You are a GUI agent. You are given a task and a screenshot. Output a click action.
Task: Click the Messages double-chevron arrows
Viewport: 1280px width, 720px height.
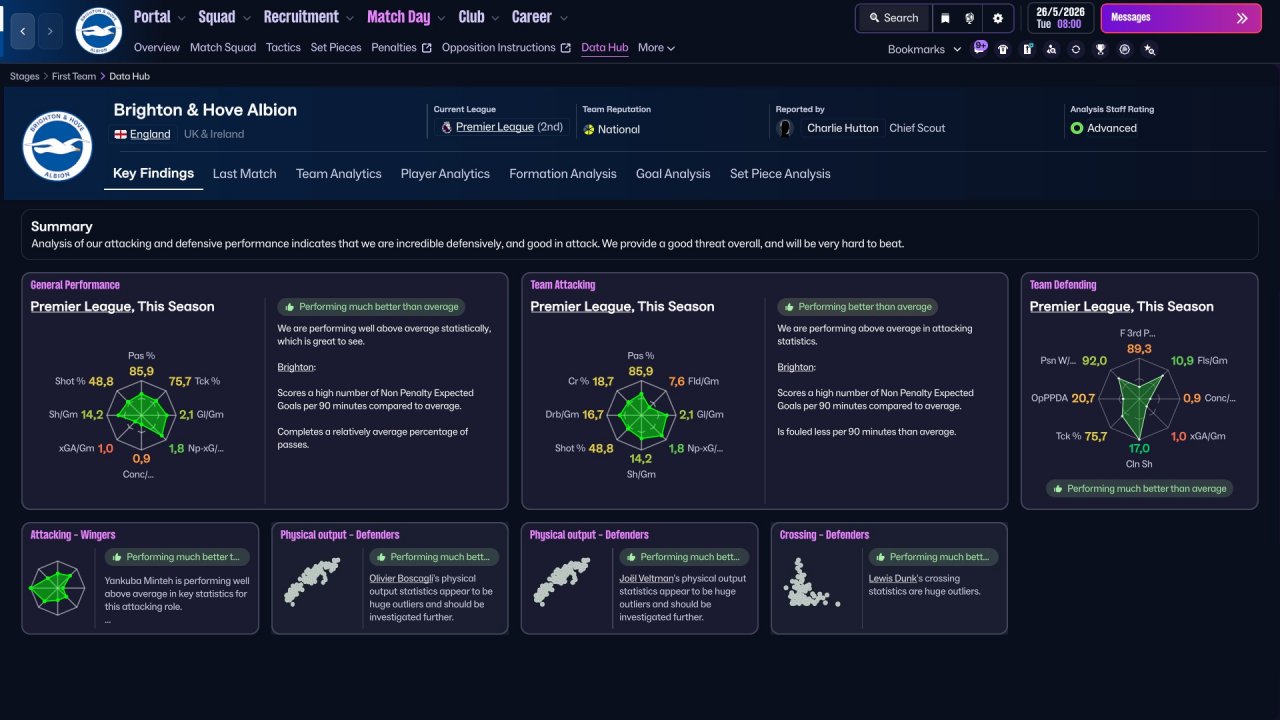point(1242,18)
